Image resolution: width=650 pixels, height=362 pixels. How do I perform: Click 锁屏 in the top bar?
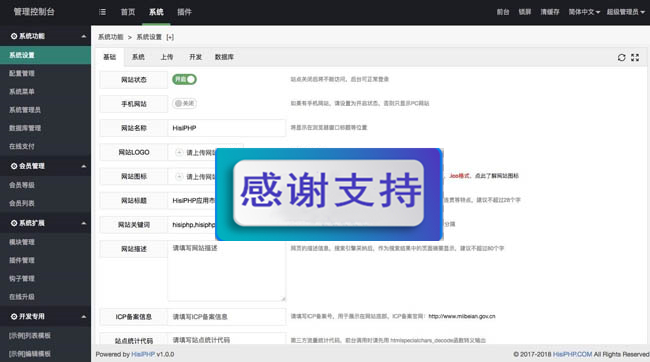tap(525, 12)
